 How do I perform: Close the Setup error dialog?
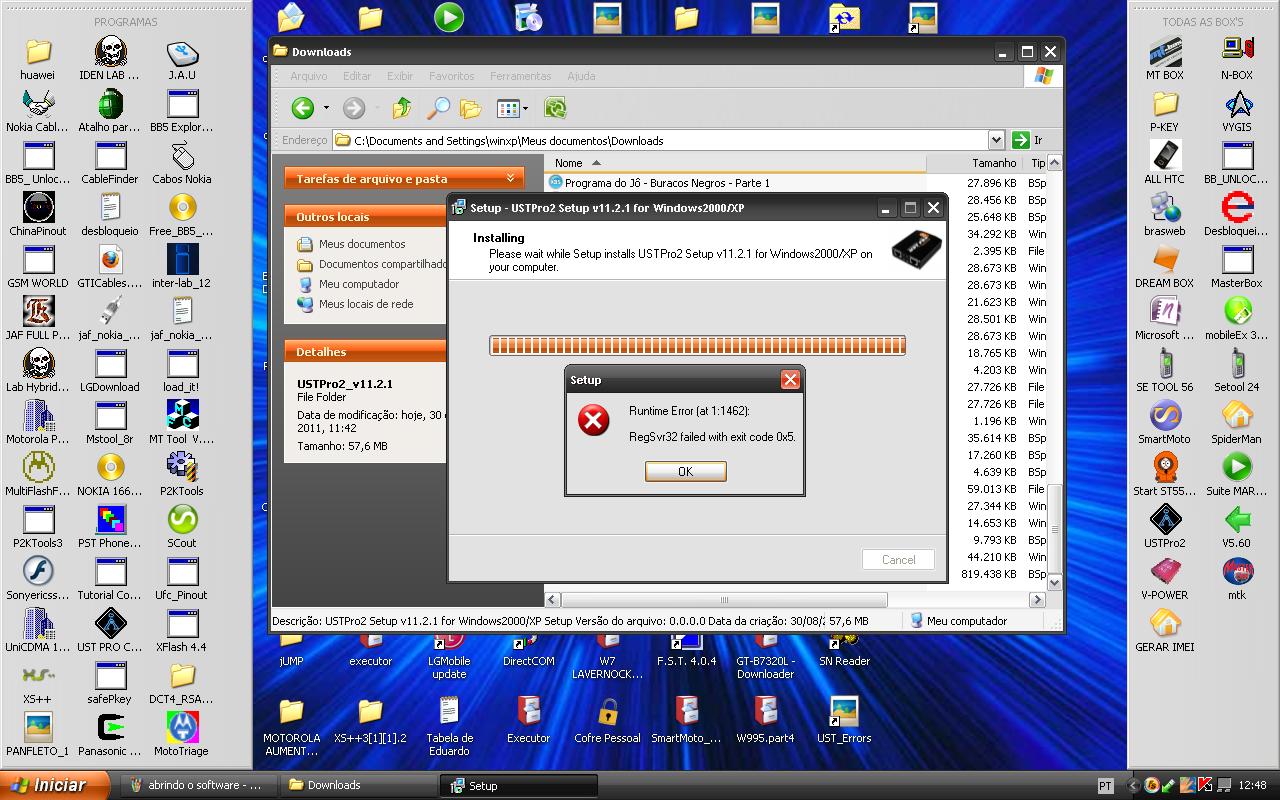click(x=790, y=380)
